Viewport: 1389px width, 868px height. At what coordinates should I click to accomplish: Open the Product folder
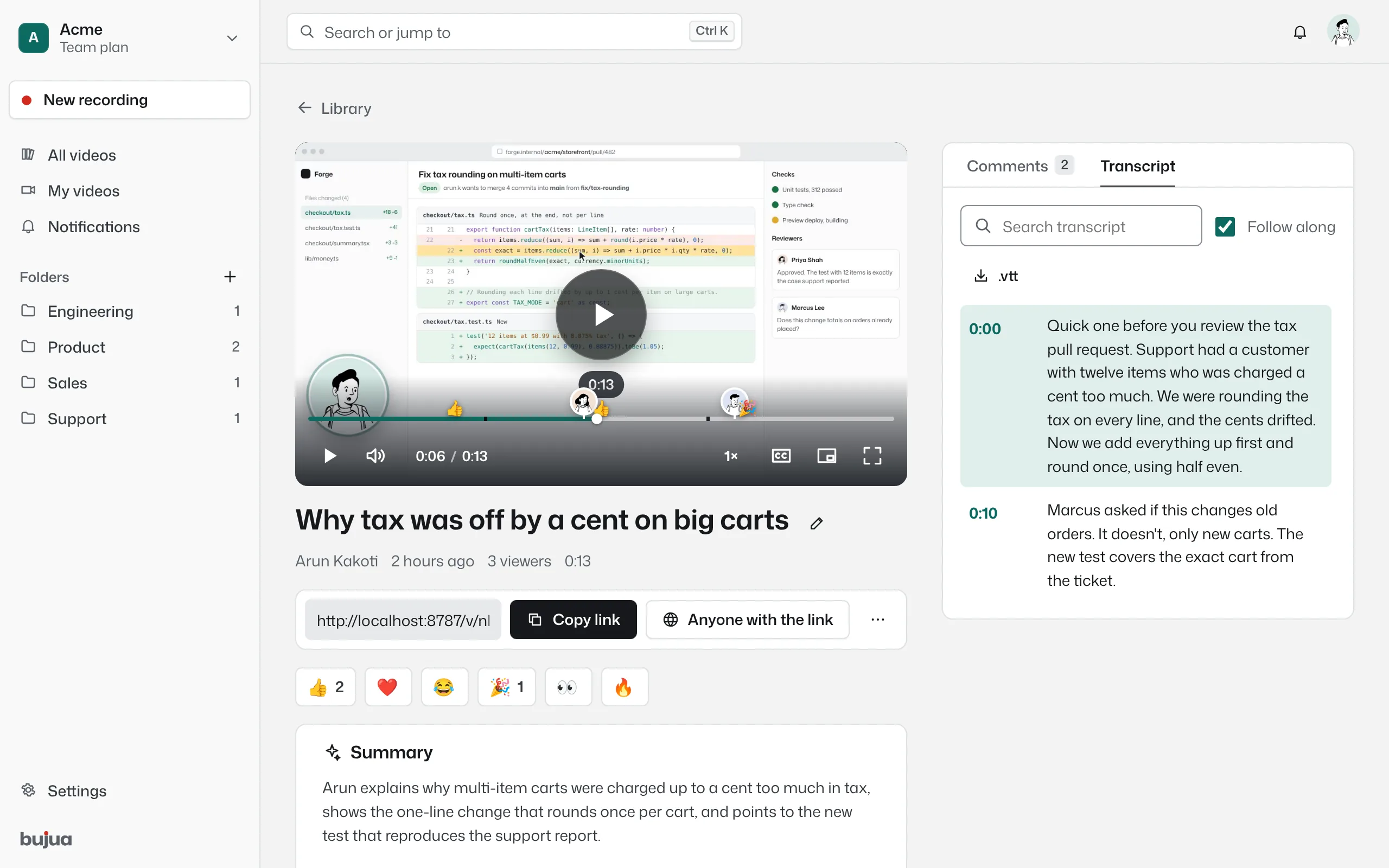point(130,347)
